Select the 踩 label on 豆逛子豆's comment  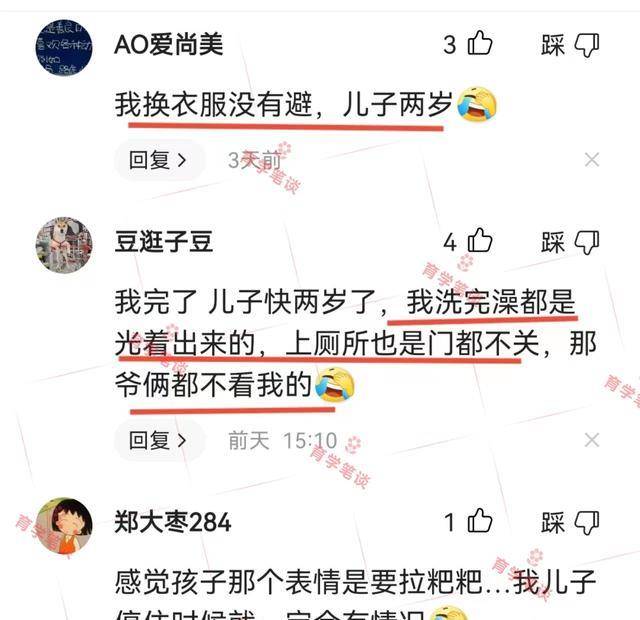553,242
